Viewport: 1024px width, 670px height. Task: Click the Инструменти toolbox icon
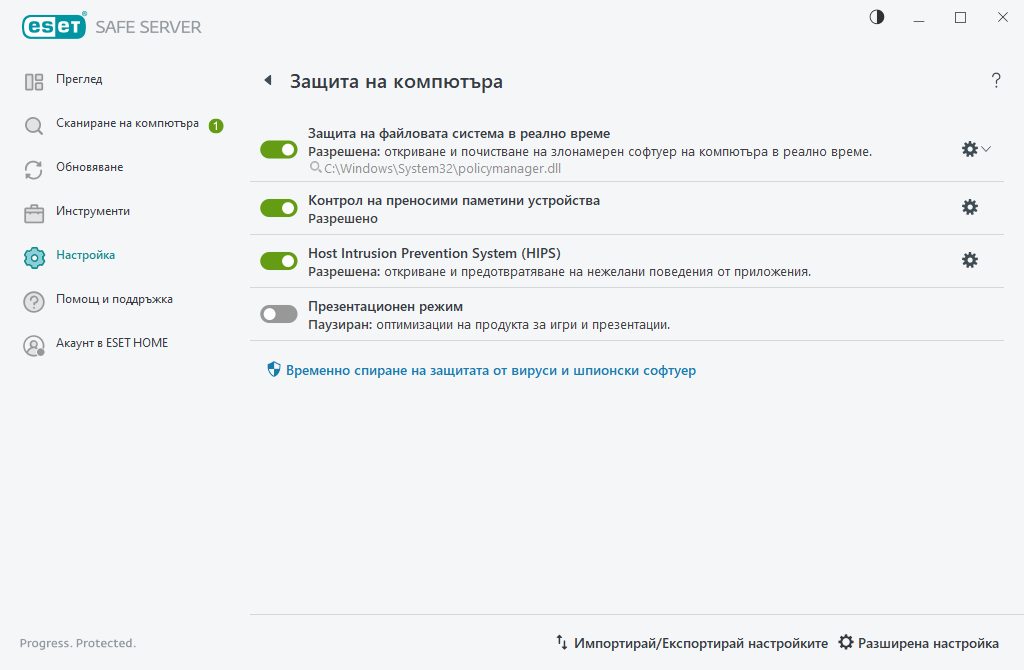point(32,211)
